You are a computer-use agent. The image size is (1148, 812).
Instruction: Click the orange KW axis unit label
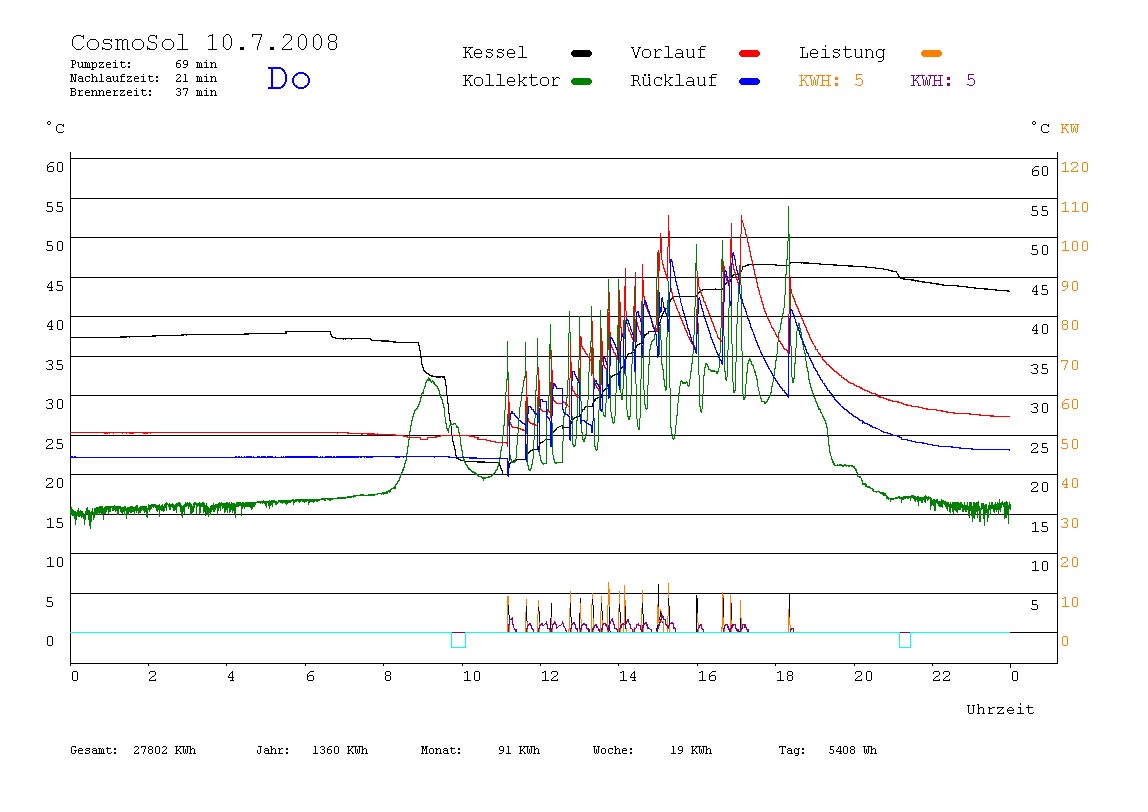pos(1070,129)
